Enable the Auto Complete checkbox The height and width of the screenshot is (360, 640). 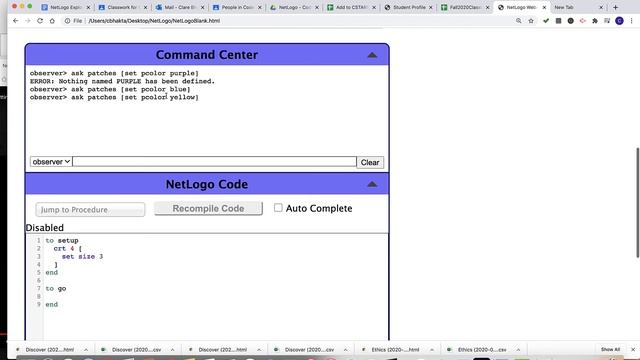[x=278, y=208]
